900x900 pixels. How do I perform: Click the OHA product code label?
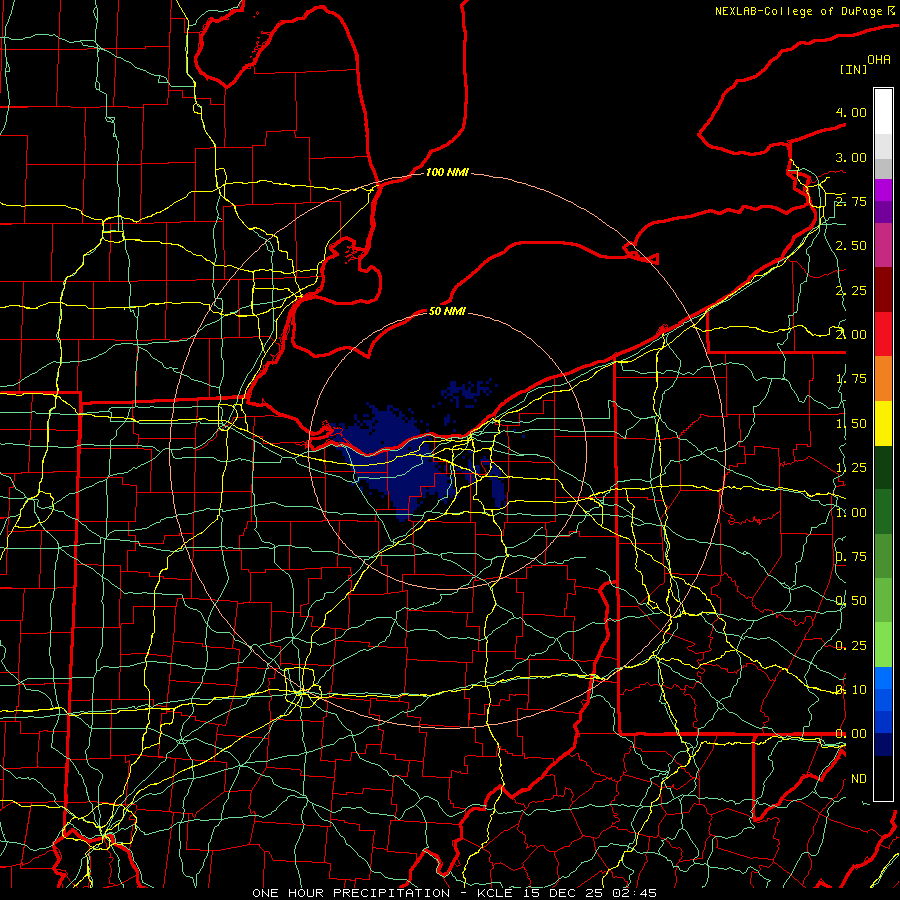tap(879, 59)
